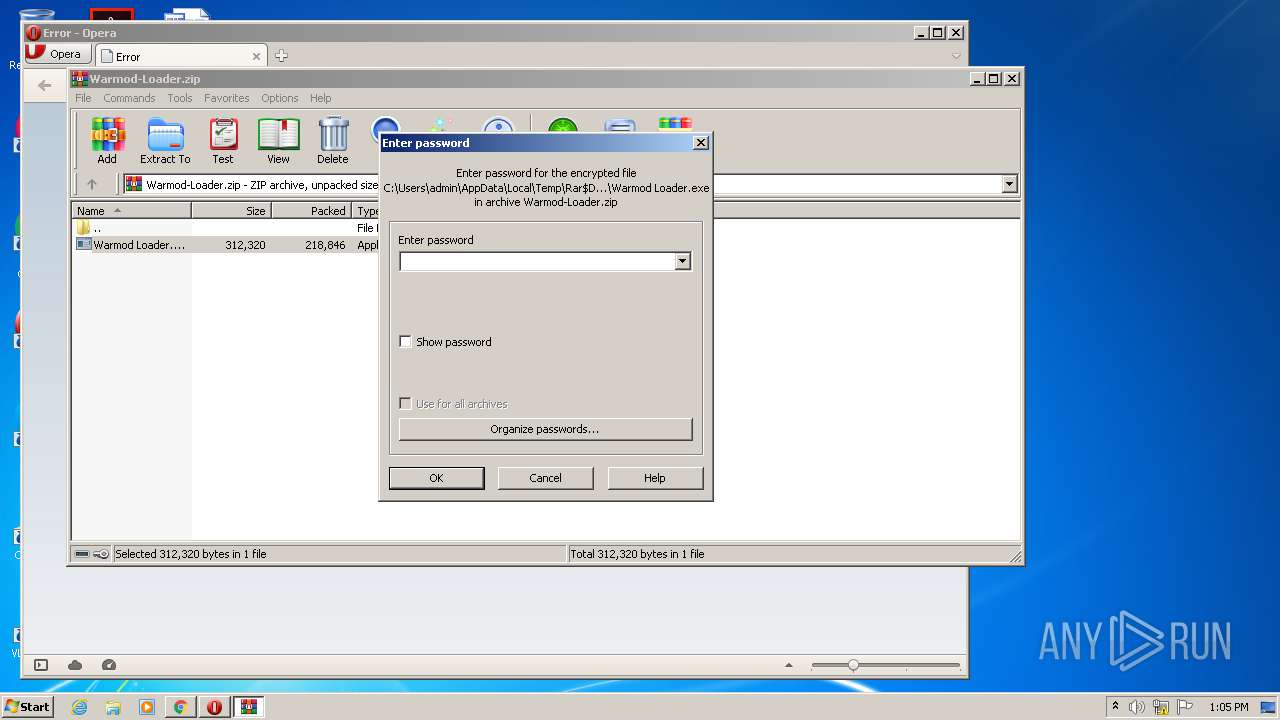The width and height of the screenshot is (1280, 720).
Task: Open the Tools menu in WinRAR
Action: [180, 98]
